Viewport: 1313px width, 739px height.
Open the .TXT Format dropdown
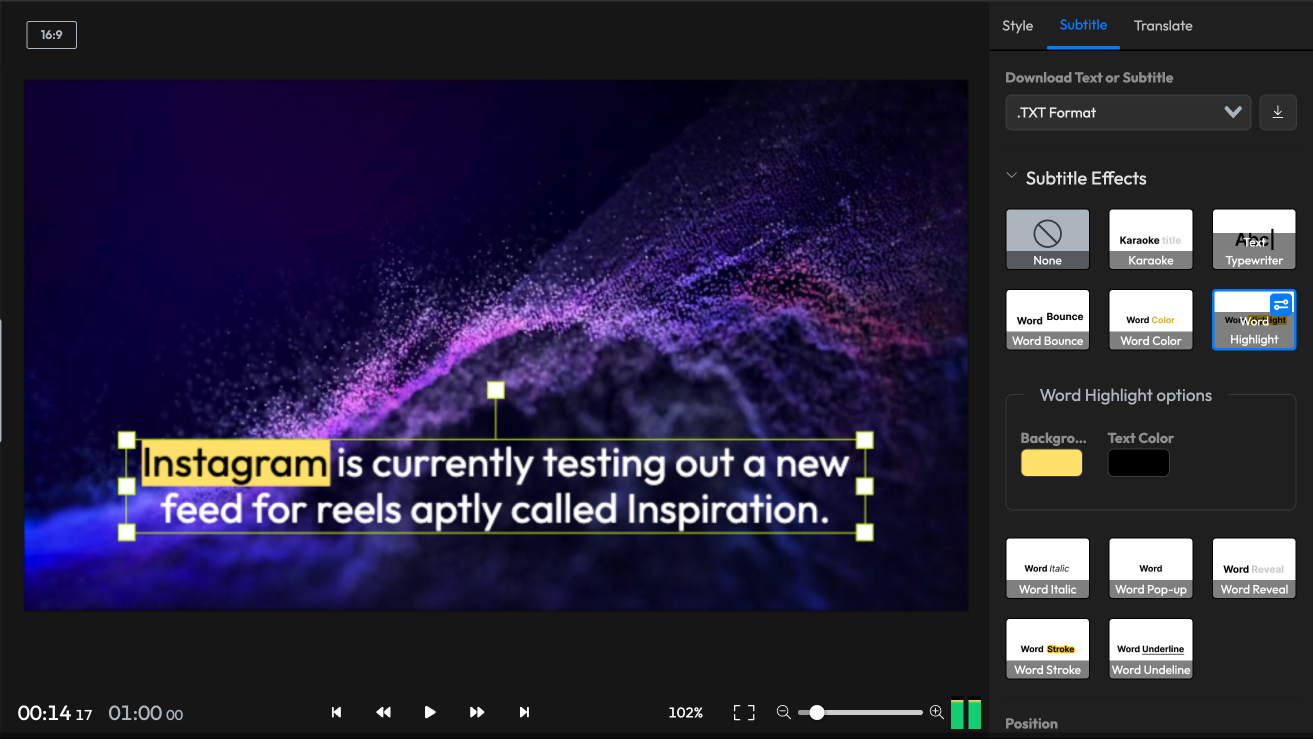1128,113
